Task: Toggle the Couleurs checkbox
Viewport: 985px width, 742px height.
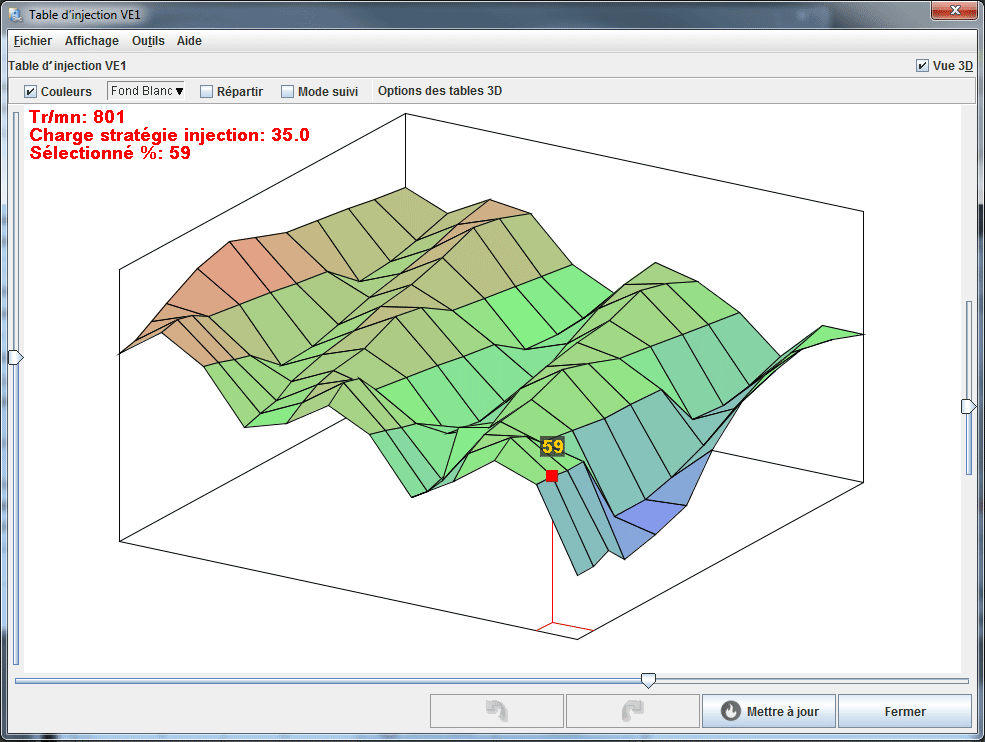Action: pos(31,92)
